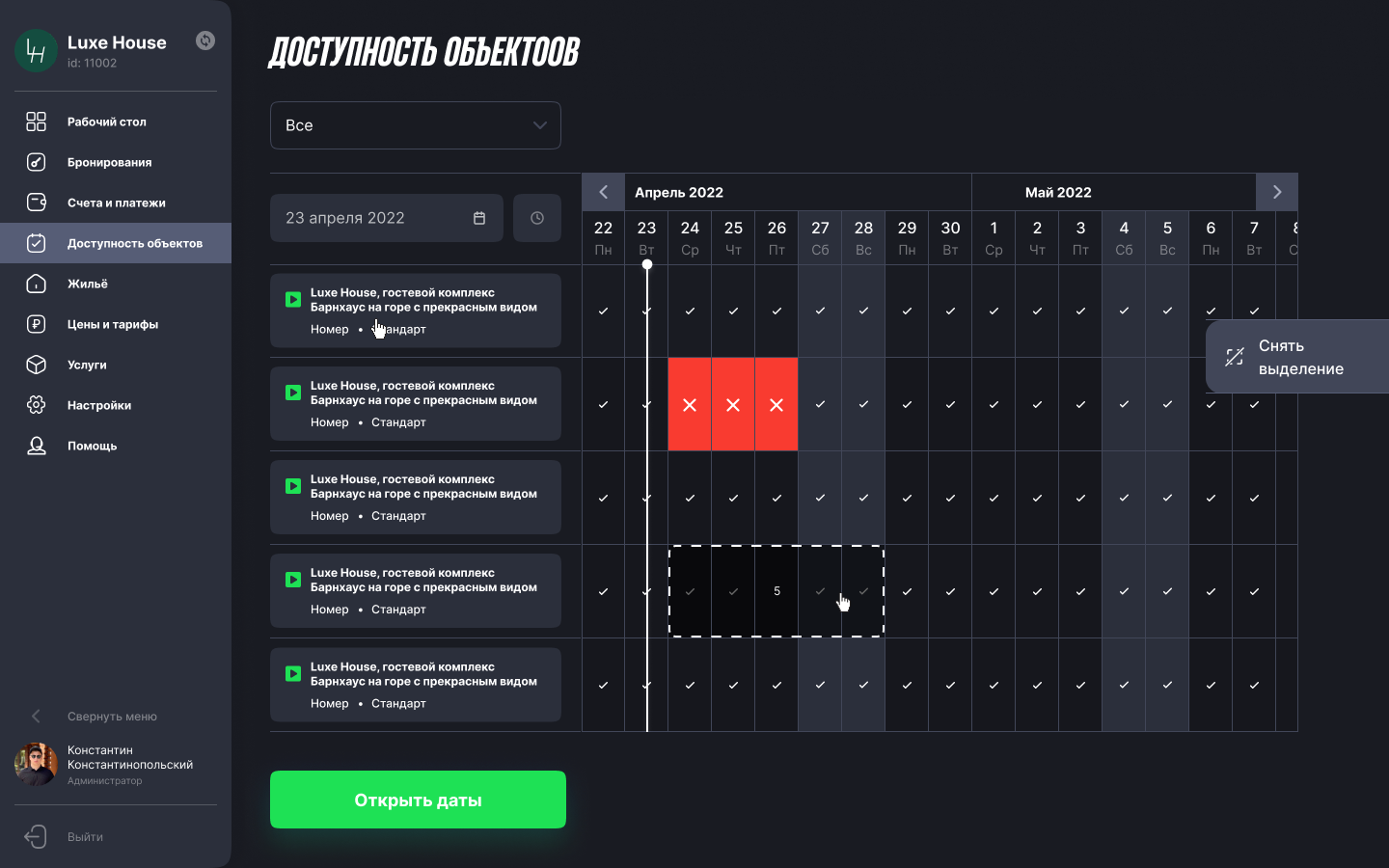Toggle red blocked cell for 24 April
The height and width of the screenshot is (868, 1389).
(690, 405)
